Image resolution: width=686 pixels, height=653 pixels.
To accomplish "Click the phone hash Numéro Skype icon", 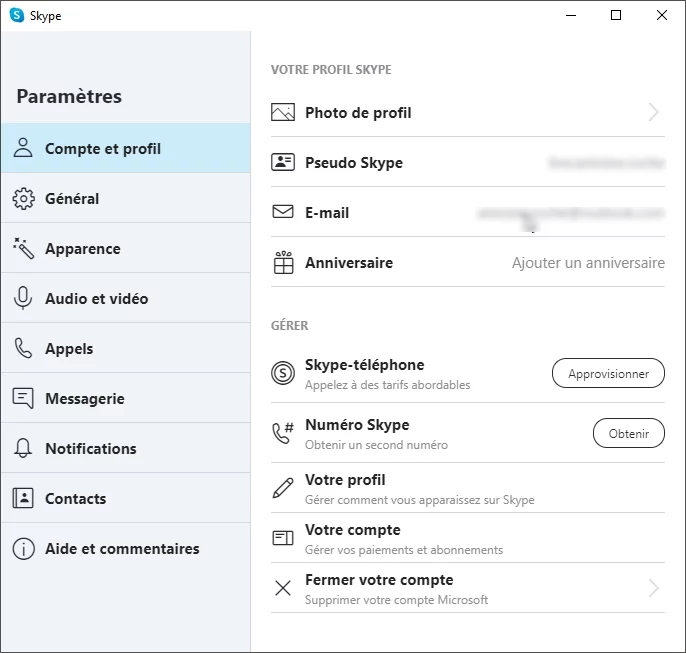I will 283,433.
